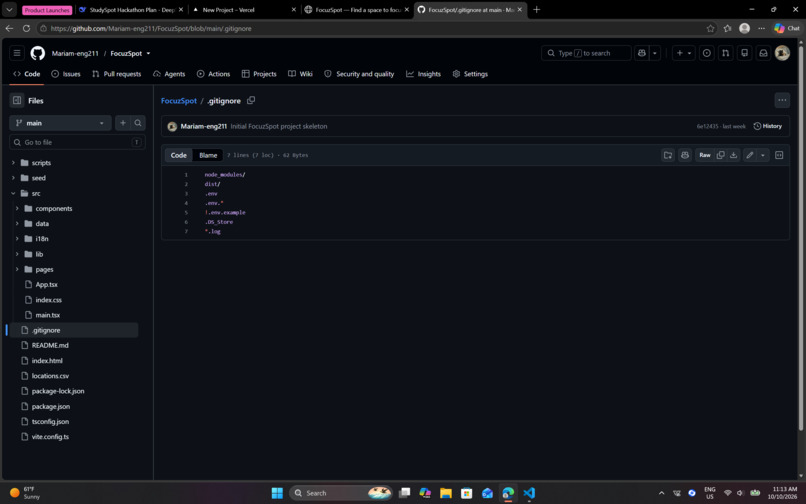
Task: Switch to the Blame view
Action: point(208,155)
